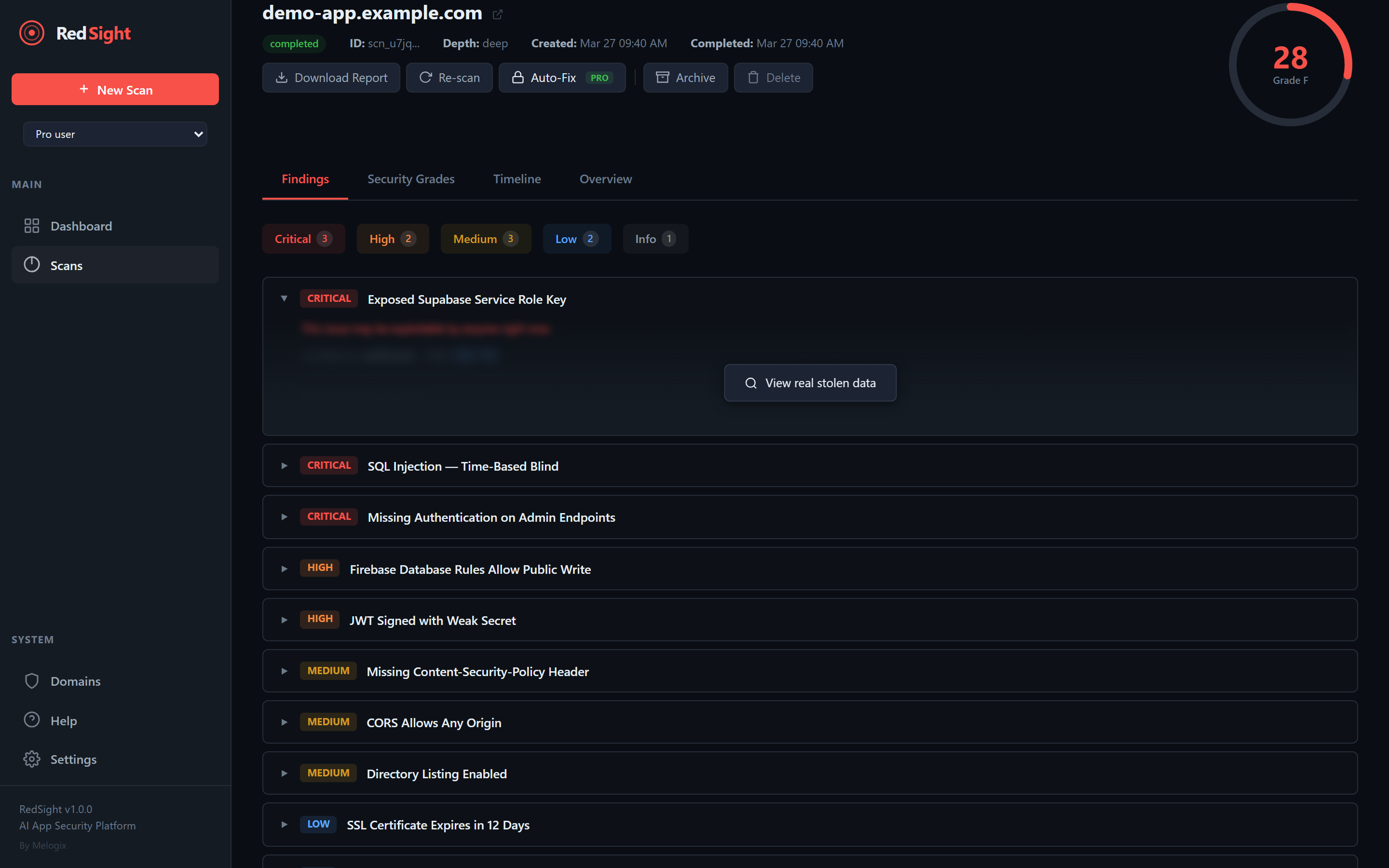
Task: Click the New Scan button
Action: point(115,90)
